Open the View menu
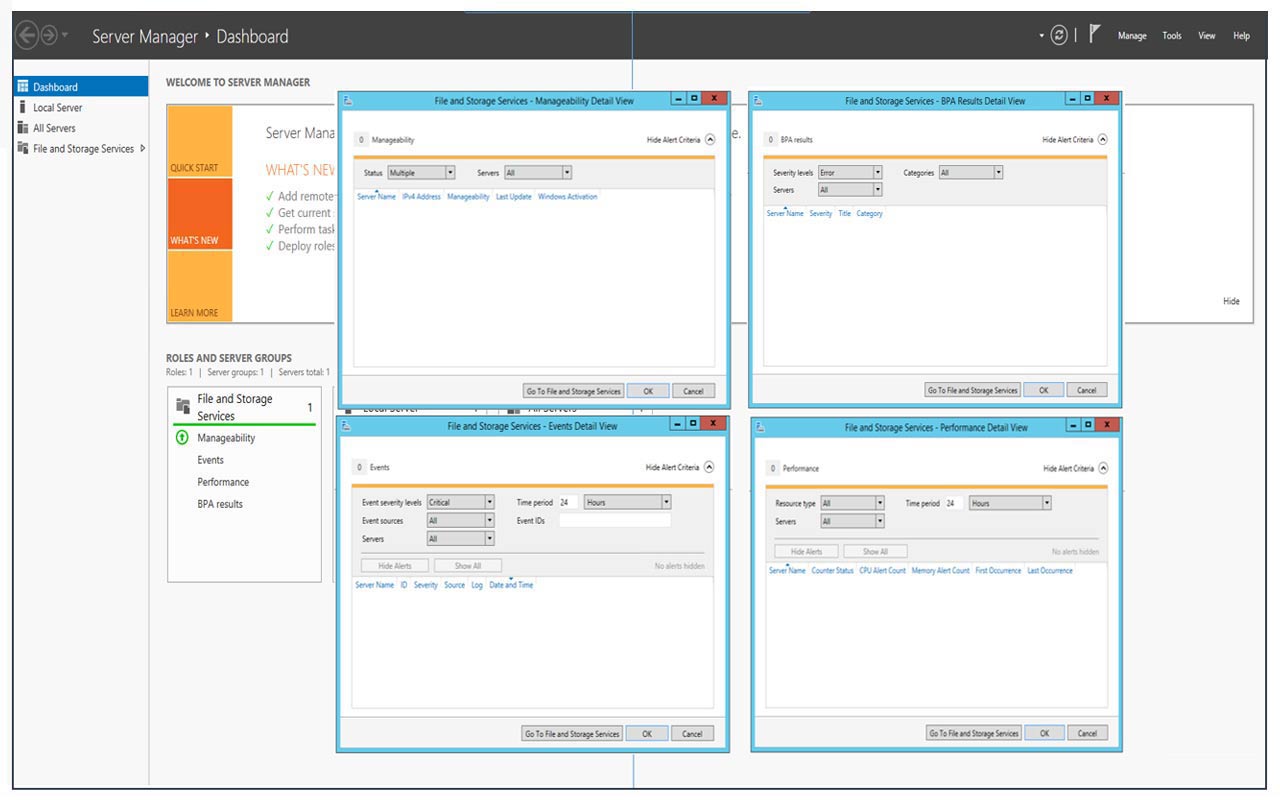1280x801 pixels. [x=1207, y=36]
